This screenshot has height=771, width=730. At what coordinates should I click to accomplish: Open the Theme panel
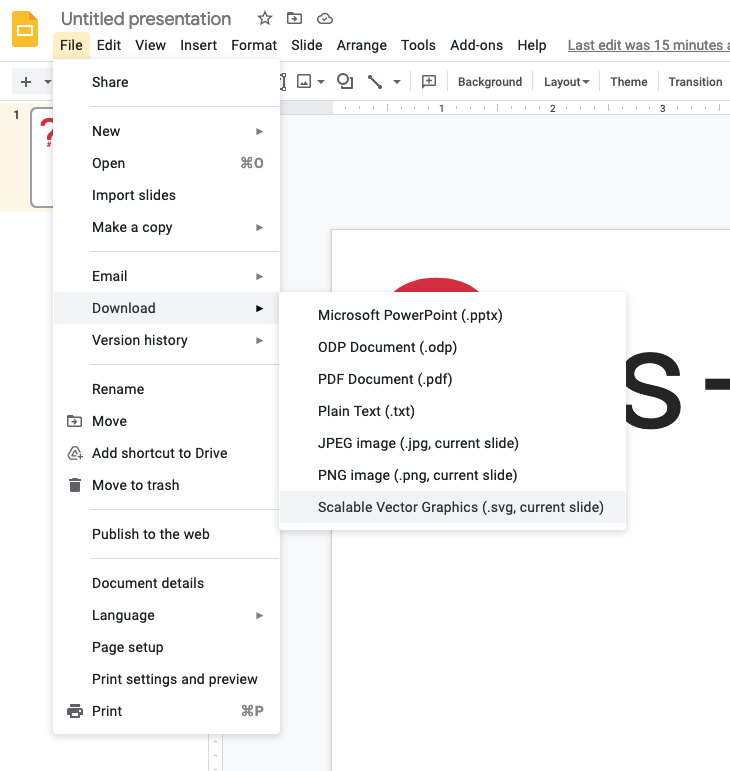(629, 82)
